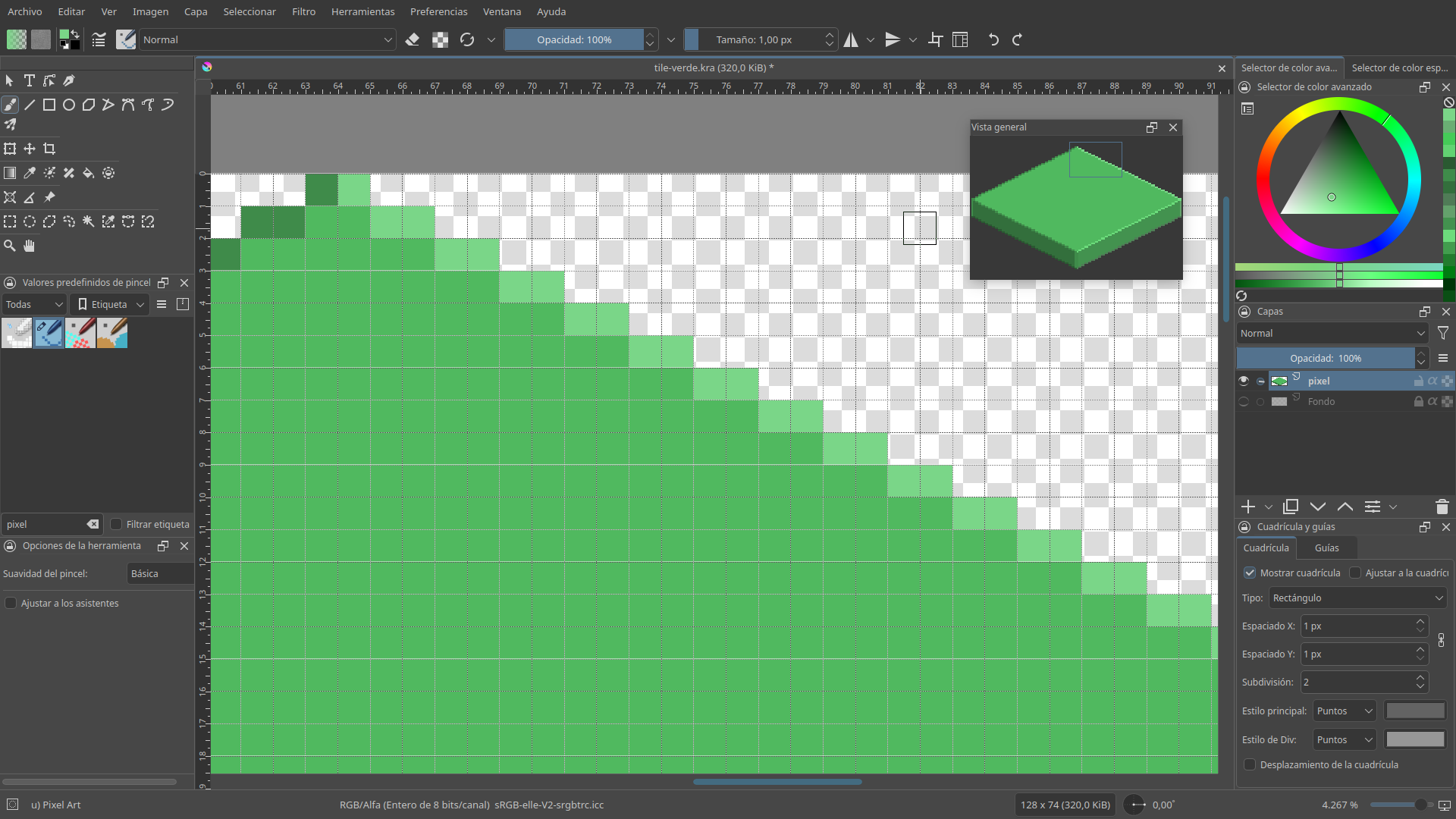
Task: Open the Archivo menu
Action: point(25,11)
